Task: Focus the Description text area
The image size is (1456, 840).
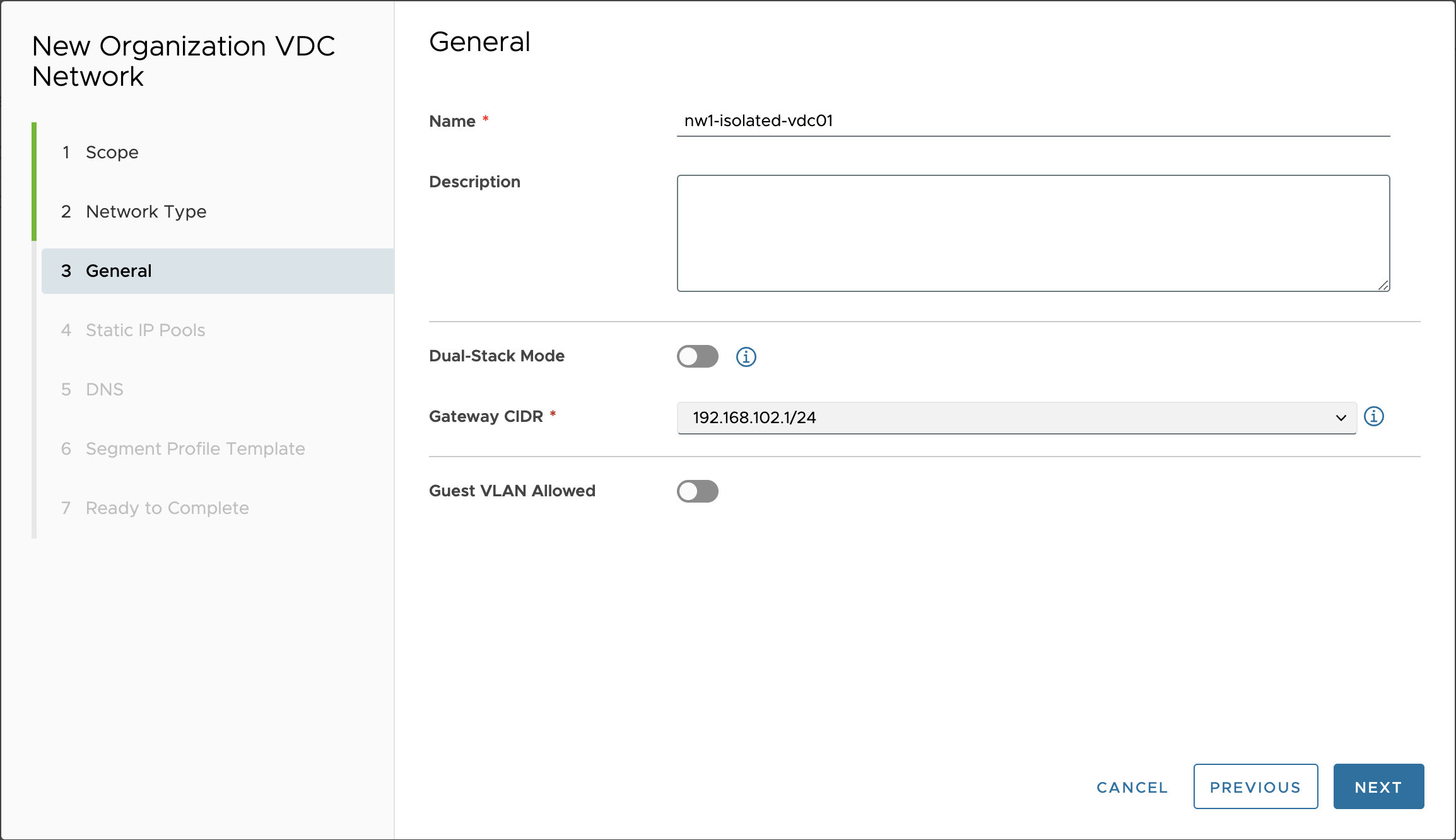Action: click(x=1032, y=233)
